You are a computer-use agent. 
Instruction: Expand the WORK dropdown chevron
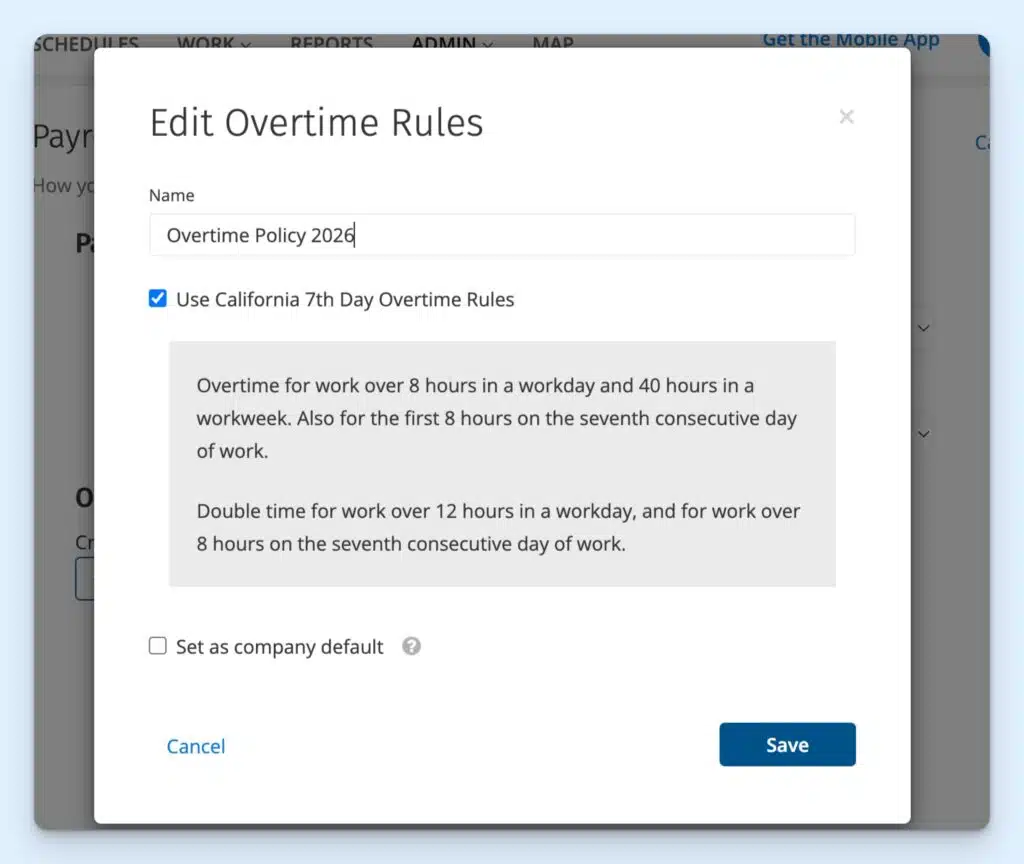[x=245, y=46]
